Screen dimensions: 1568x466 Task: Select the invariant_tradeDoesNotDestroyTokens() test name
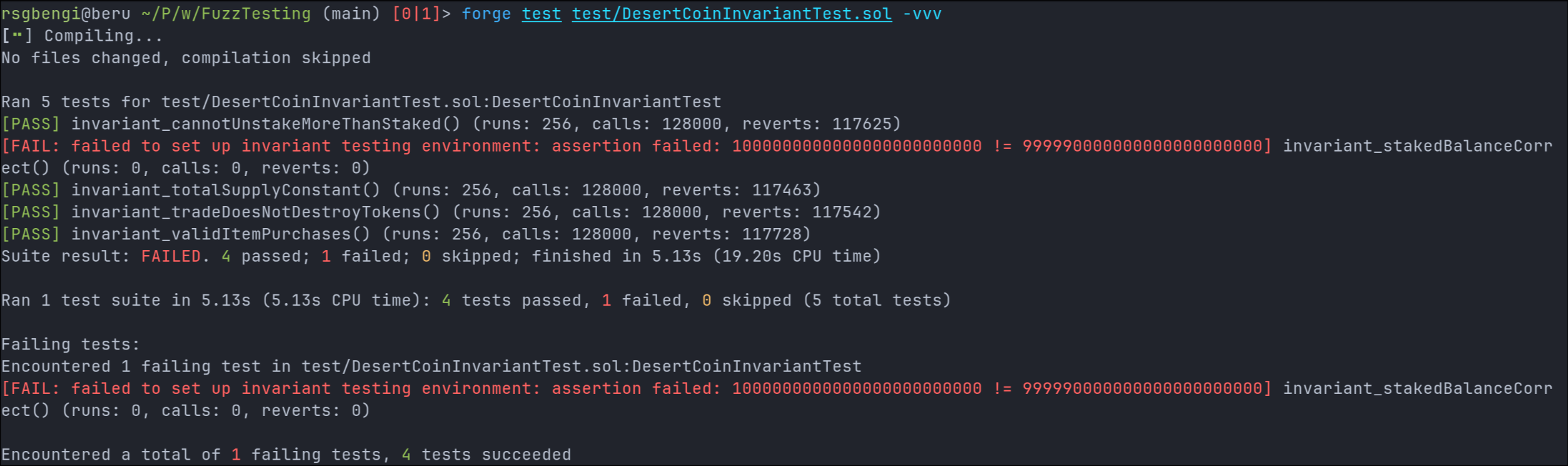(x=255, y=212)
